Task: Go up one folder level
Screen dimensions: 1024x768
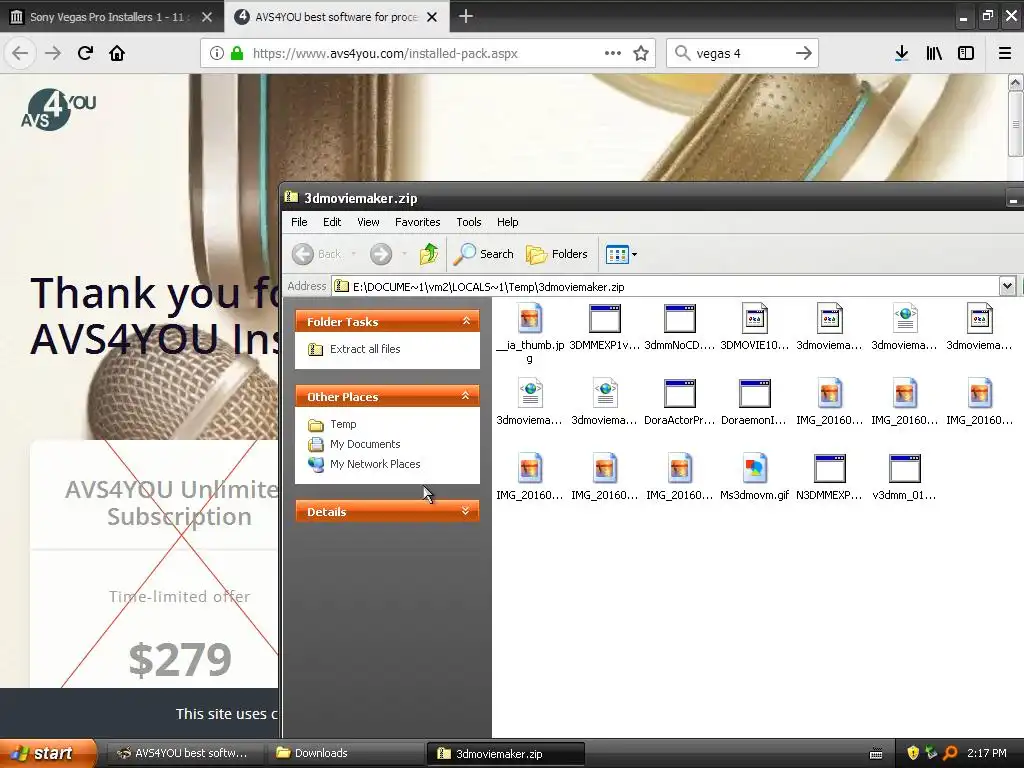Action: [x=428, y=254]
